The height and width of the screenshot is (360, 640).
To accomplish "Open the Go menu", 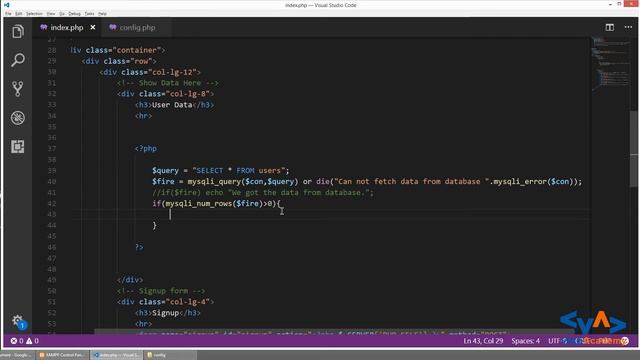I will pos(62,13).
